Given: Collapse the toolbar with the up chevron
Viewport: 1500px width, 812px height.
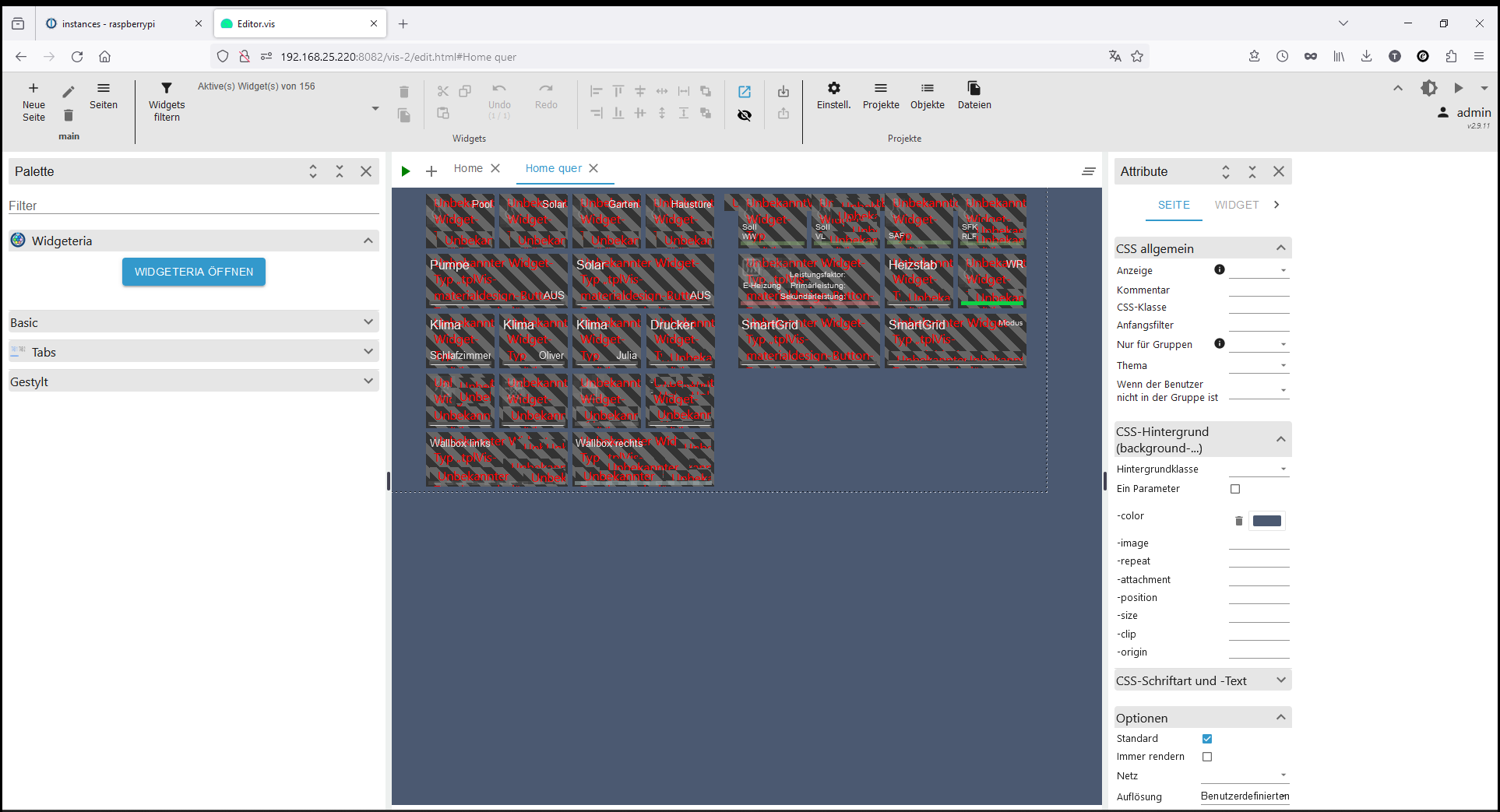Looking at the screenshot, I should point(1398,88).
